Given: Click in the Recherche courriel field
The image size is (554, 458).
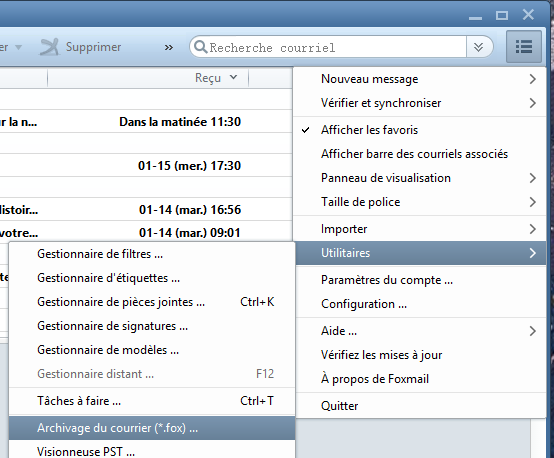Looking at the screenshot, I should click(x=336, y=47).
